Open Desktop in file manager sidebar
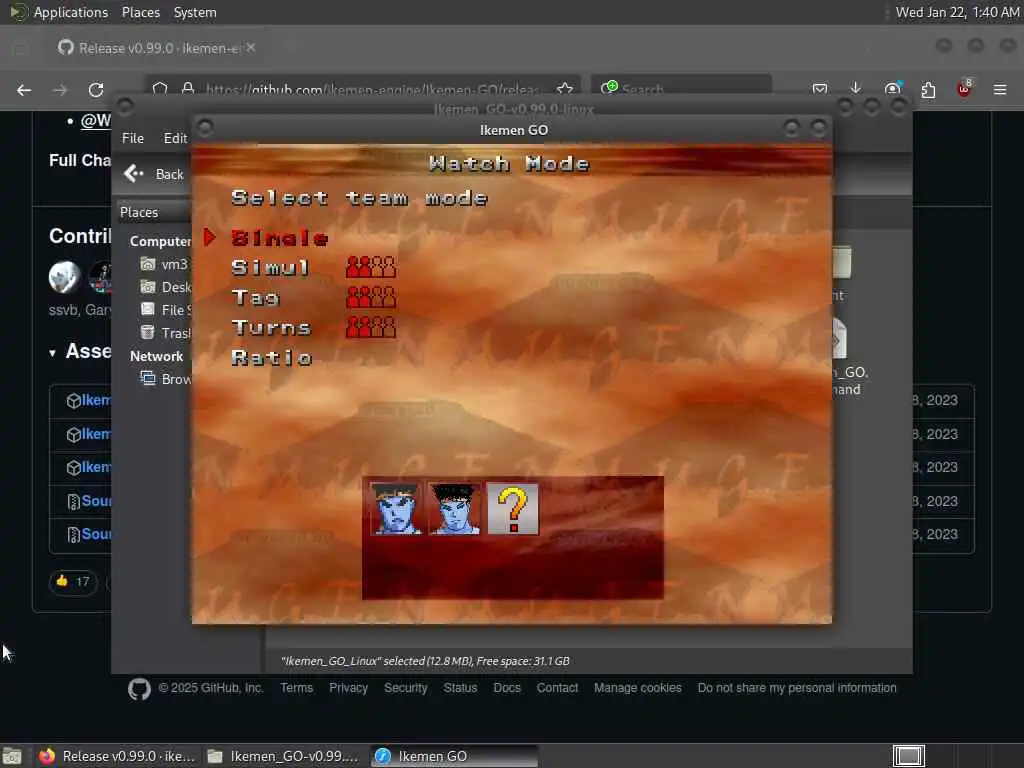Screen dimensions: 1024x768 coord(165,287)
